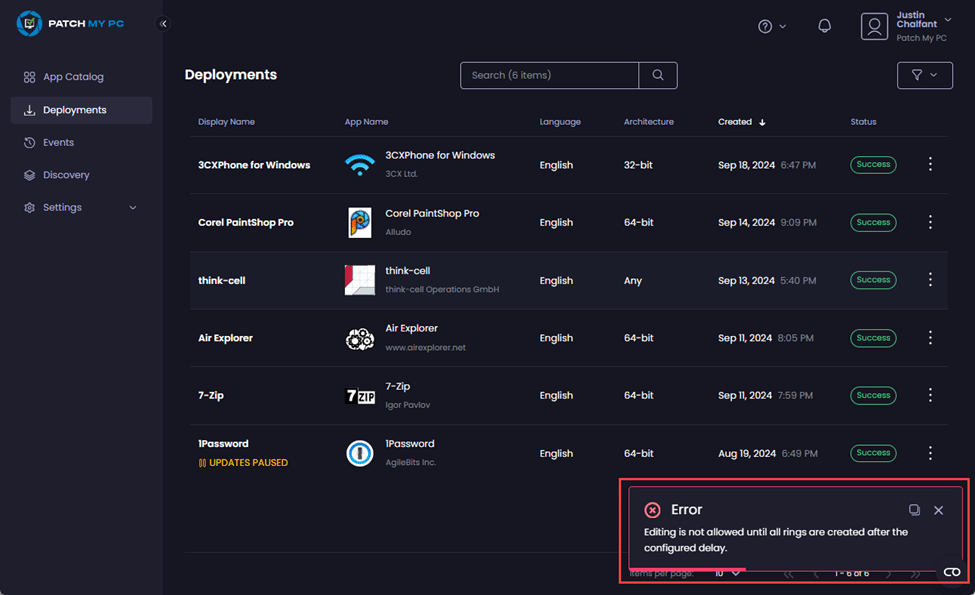Viewport: 975px width, 595px height.
Task: Open the filter dropdown
Action: pyautogui.click(x=924, y=75)
